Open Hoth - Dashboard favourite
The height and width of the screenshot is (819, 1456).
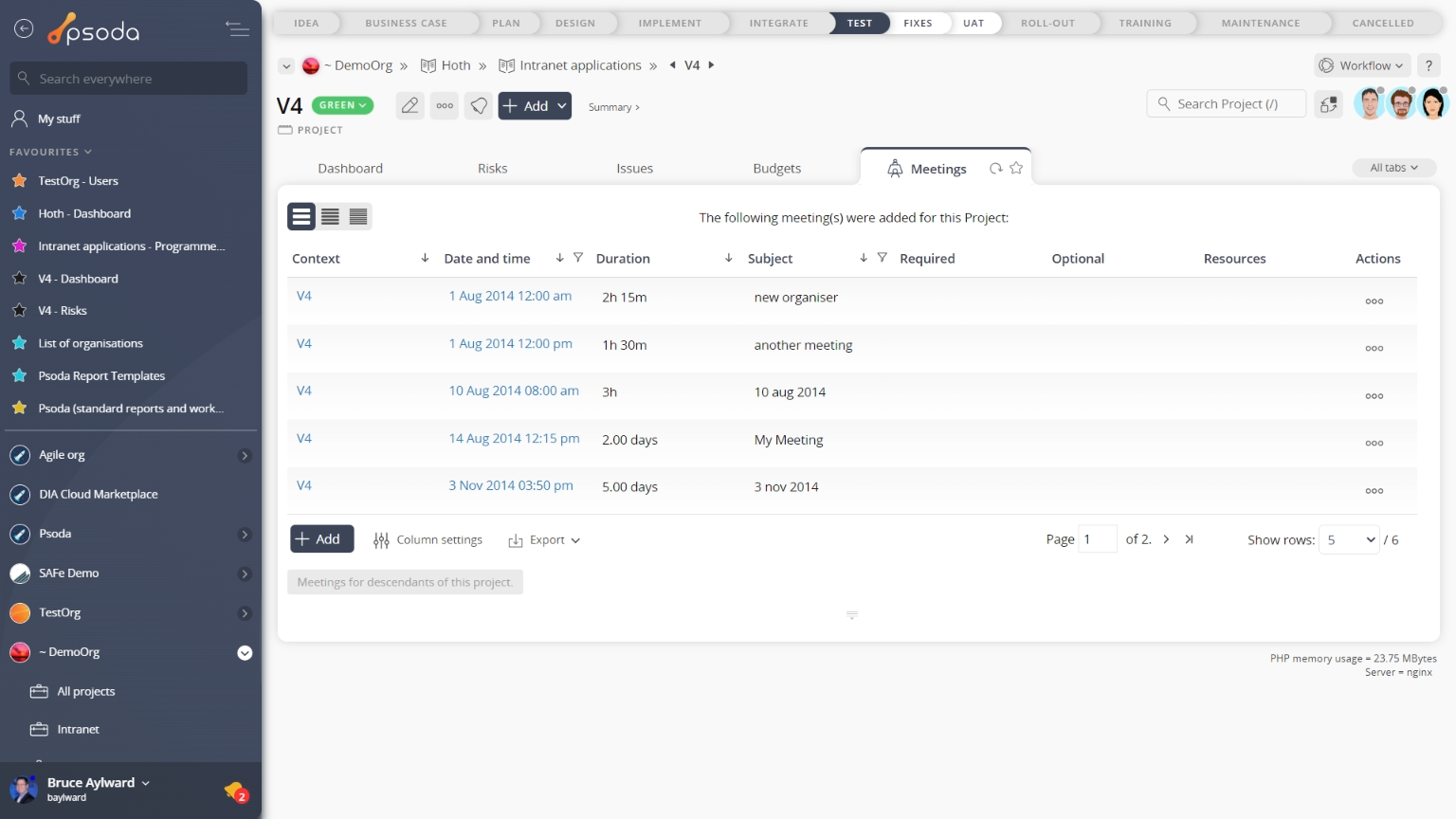(x=84, y=214)
